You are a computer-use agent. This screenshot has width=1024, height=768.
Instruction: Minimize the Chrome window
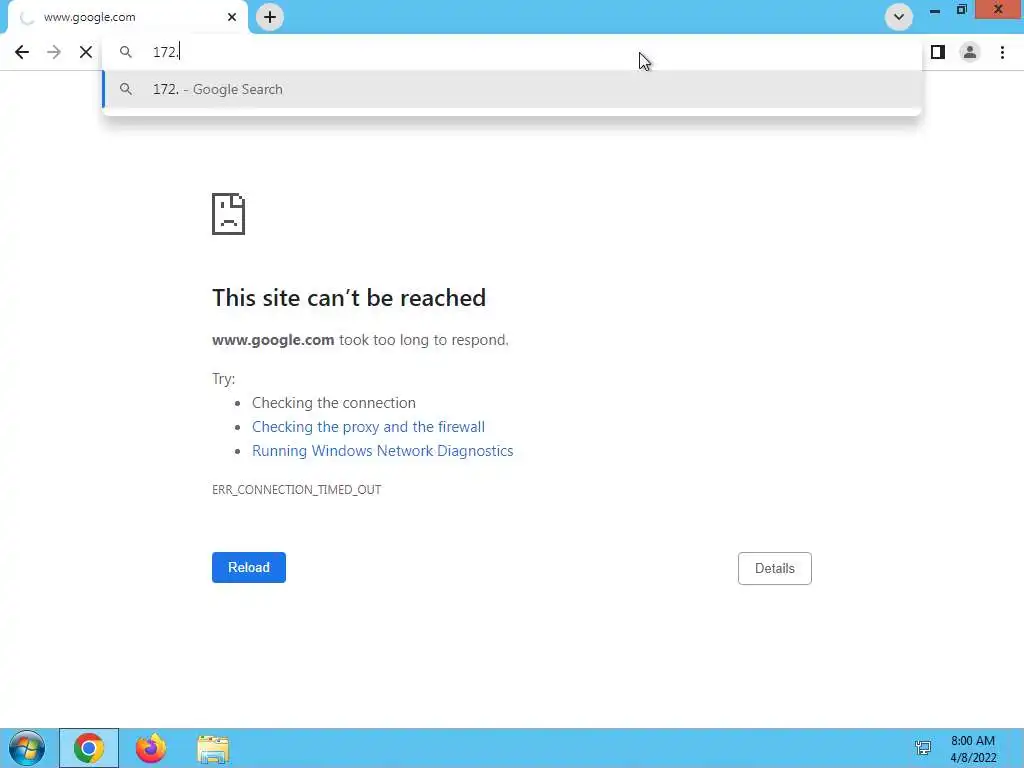[x=935, y=10]
